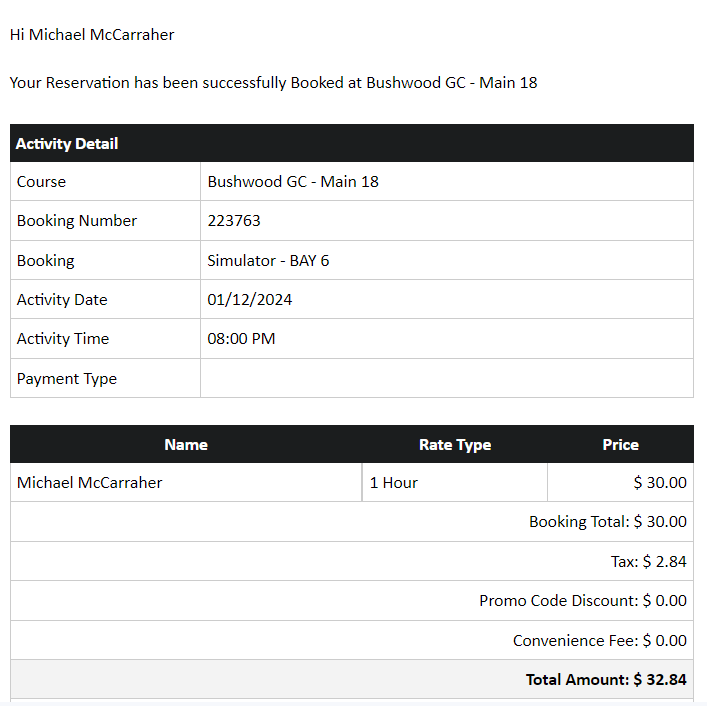Click the Promo Code Discount row
Viewport: 707px width, 706px height.
tap(352, 601)
